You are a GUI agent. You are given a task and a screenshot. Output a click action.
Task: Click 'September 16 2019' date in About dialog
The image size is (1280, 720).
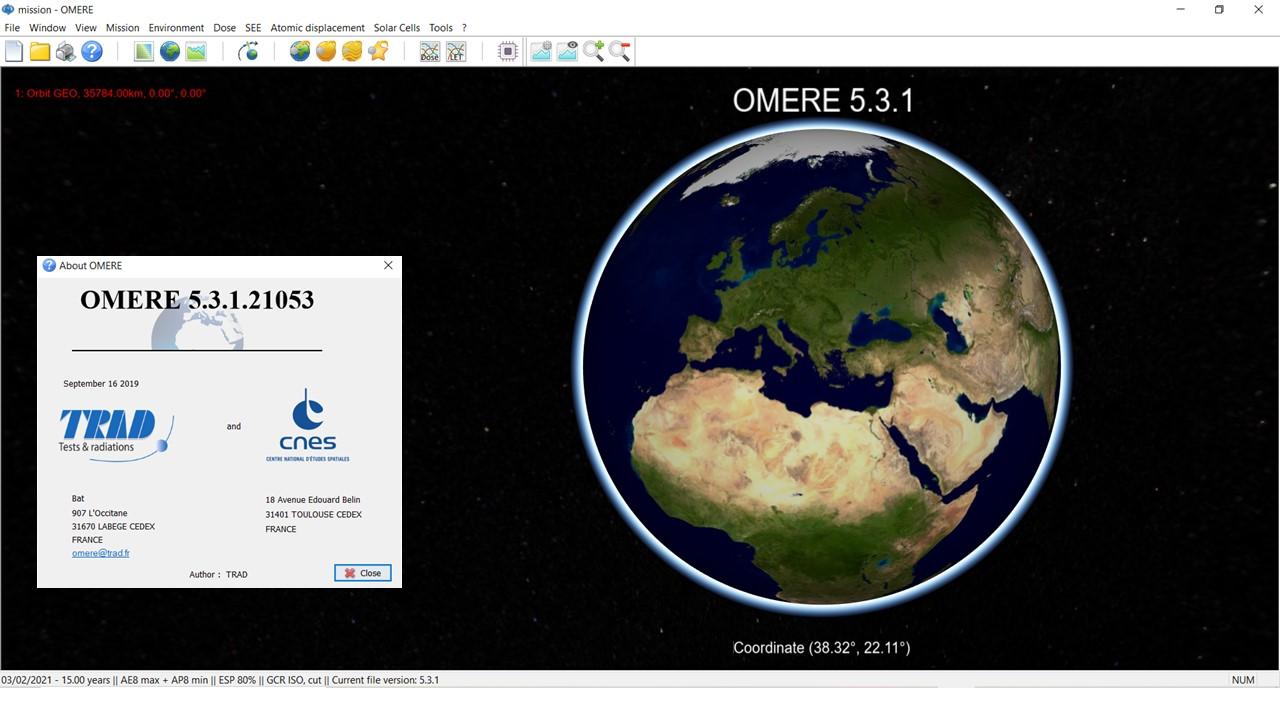click(x=101, y=384)
